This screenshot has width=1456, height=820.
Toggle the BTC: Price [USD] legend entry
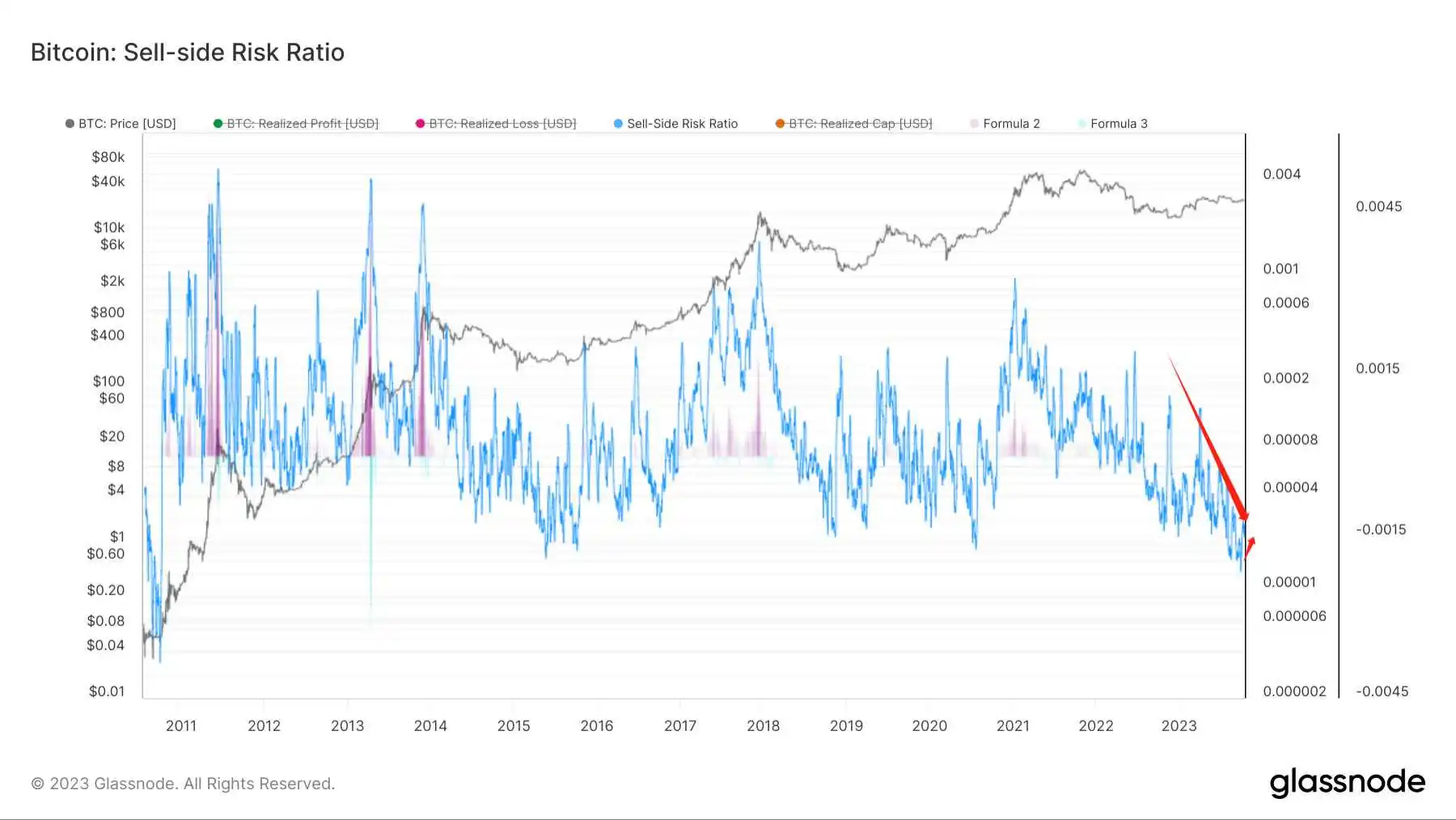127,124
